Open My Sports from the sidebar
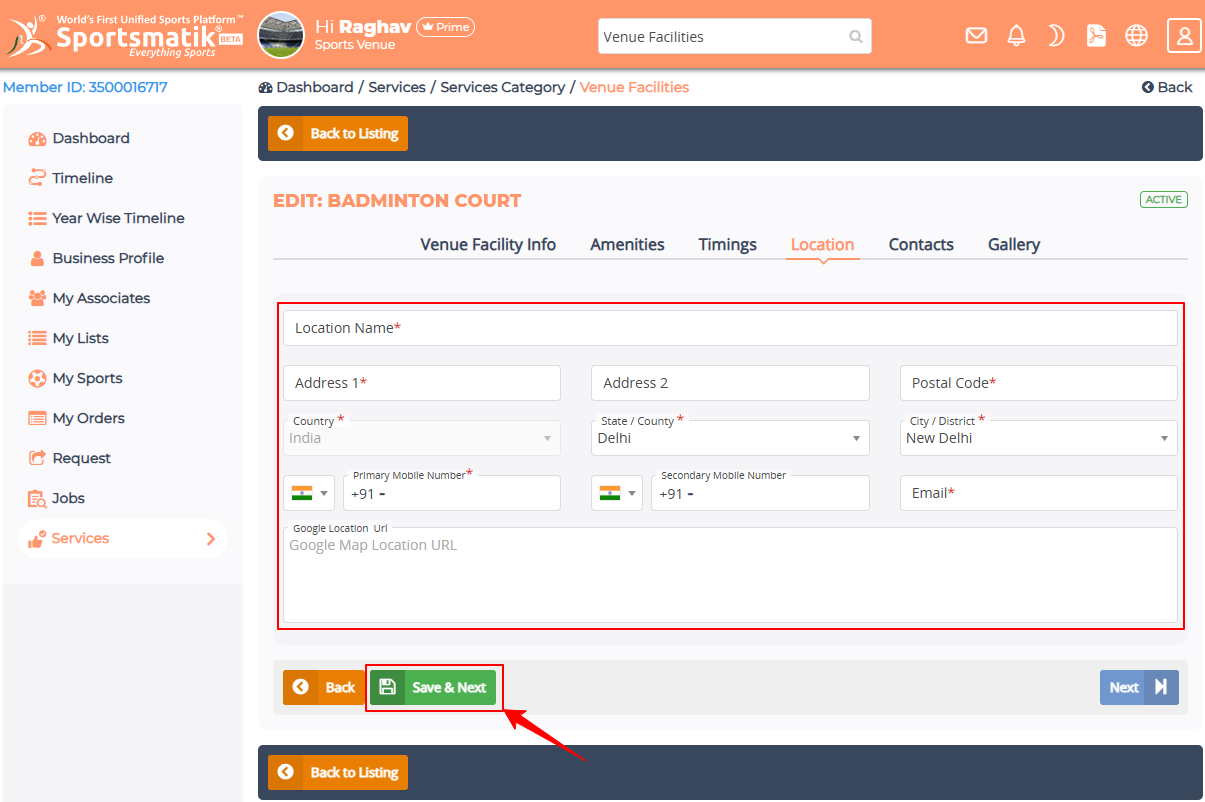The width and height of the screenshot is (1205, 802). click(87, 378)
